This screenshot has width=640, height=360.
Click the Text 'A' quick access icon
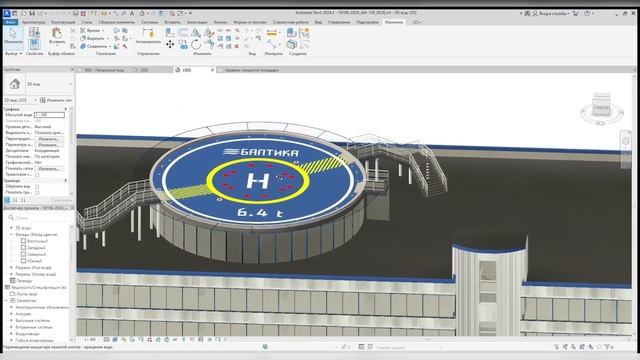[132, 13]
